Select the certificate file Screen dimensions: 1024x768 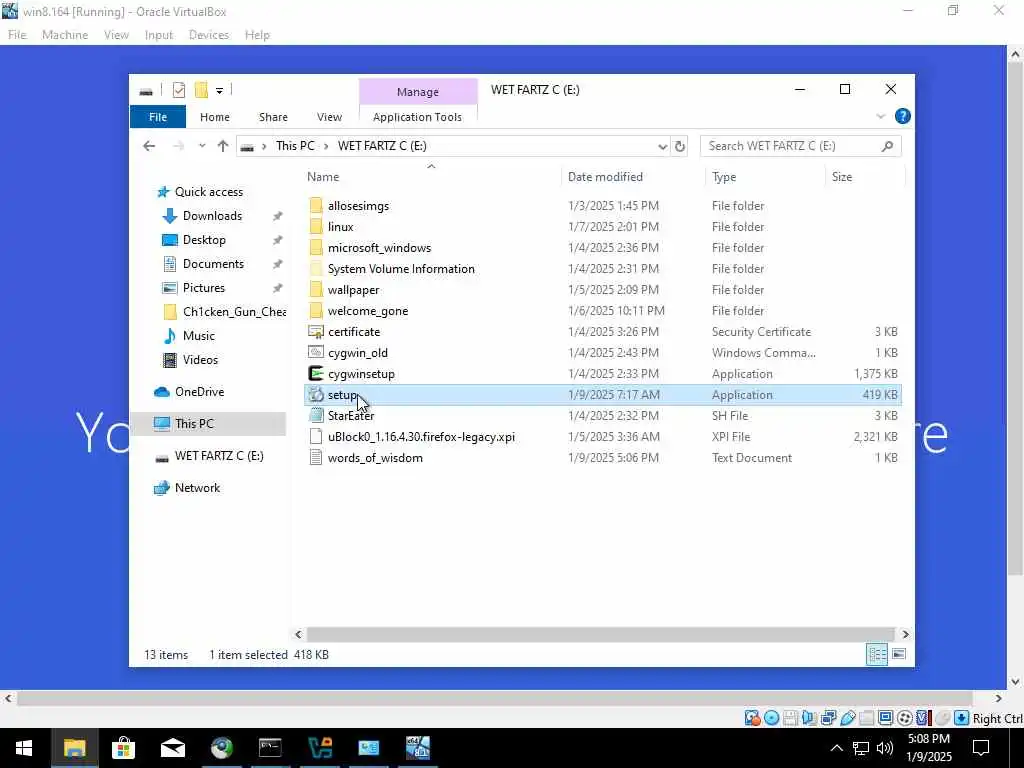(x=354, y=332)
